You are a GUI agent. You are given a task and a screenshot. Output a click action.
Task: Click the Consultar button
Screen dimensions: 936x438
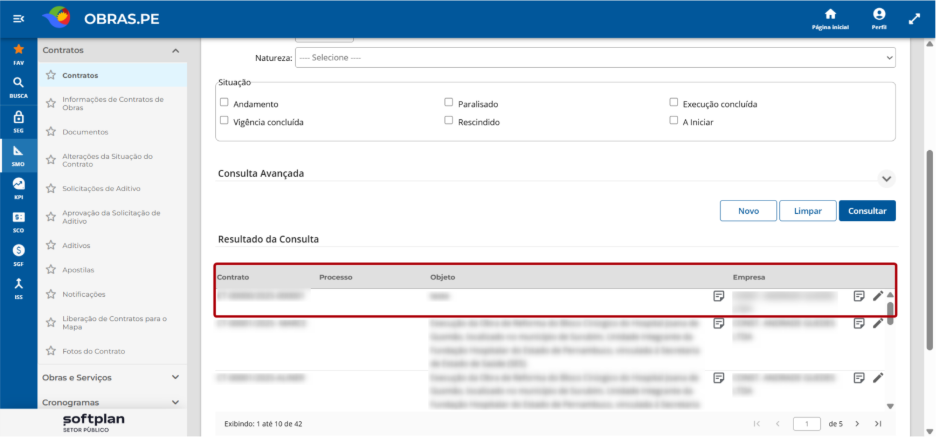point(867,211)
